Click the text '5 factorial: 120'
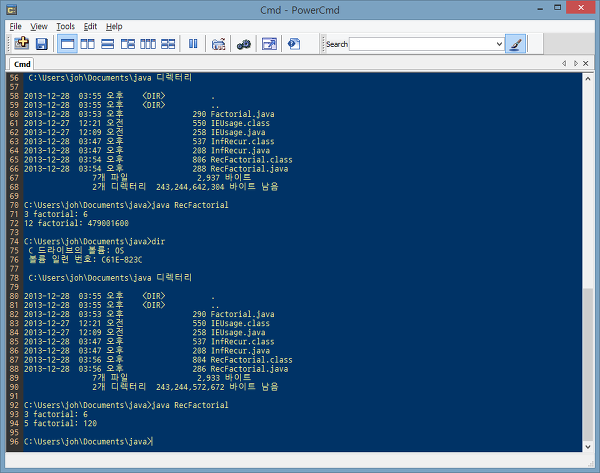The width and height of the screenshot is (600, 473). coord(60,423)
